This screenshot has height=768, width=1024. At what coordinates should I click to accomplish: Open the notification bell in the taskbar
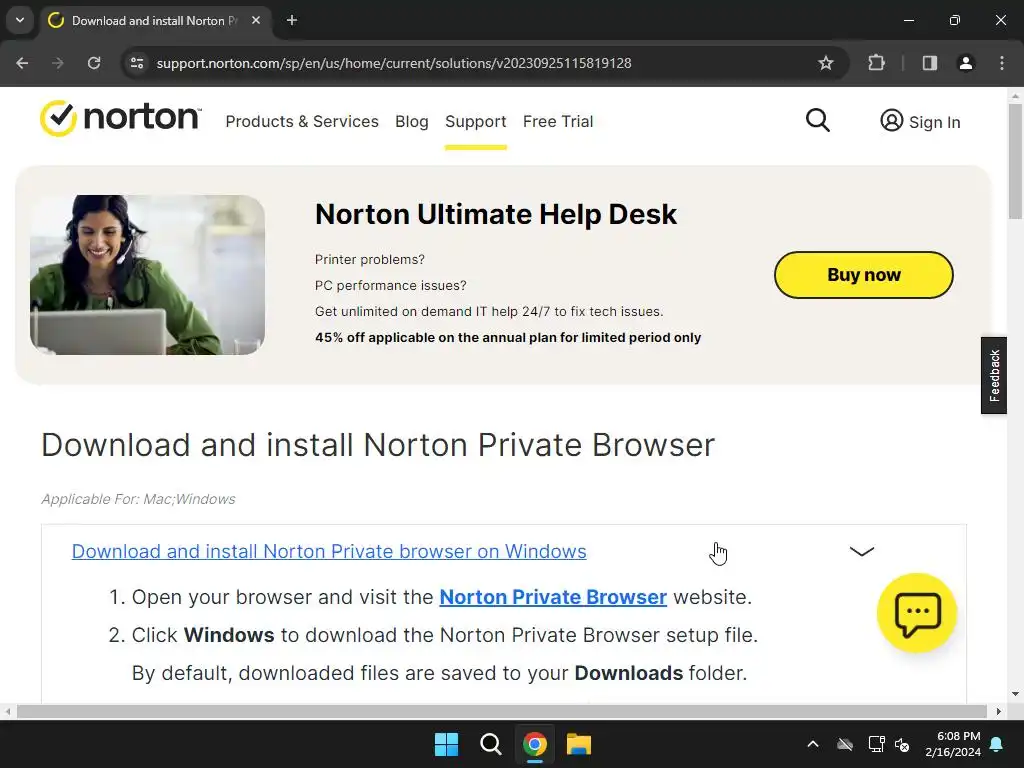click(x=997, y=744)
